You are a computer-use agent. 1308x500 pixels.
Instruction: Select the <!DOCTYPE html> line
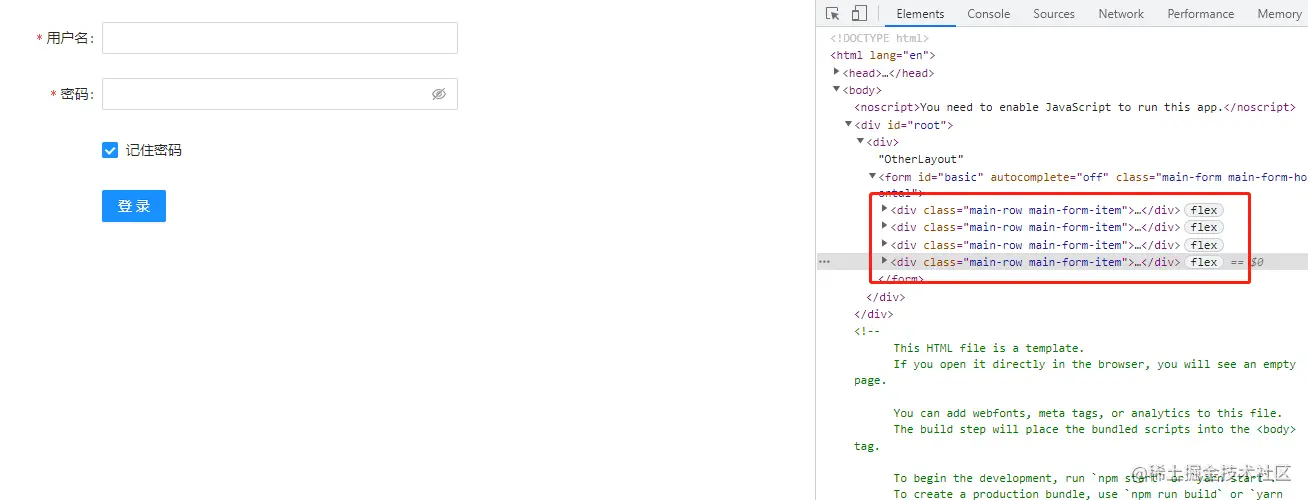(x=879, y=38)
